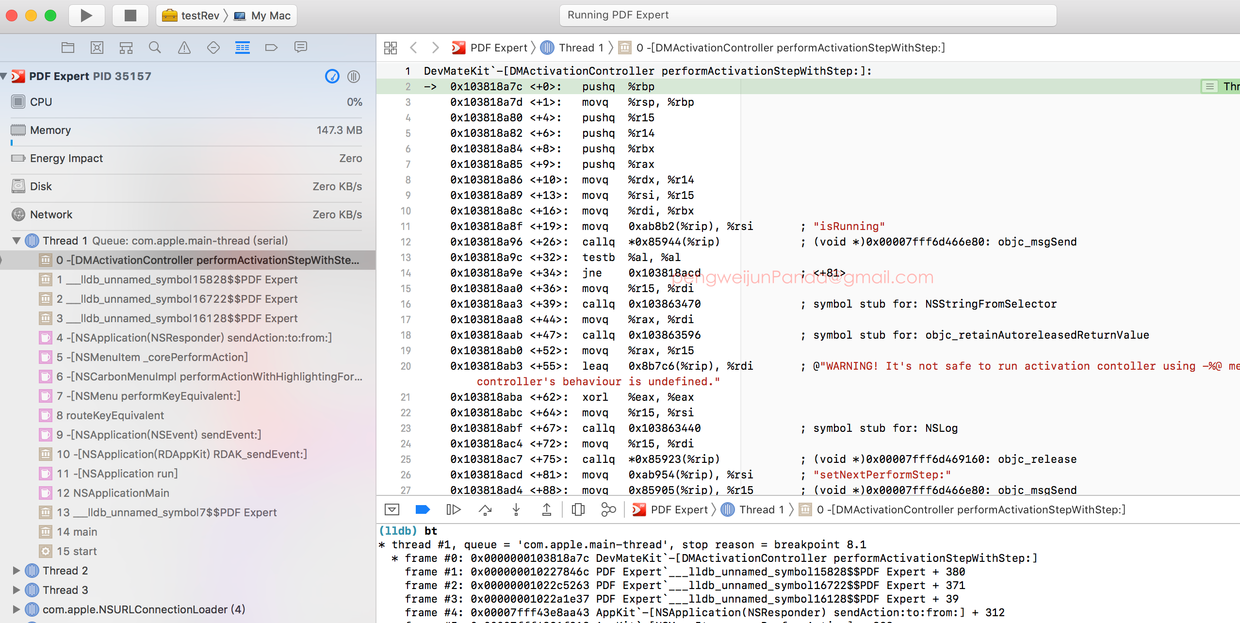Continue program execution
Image resolution: width=1240 pixels, height=623 pixels.
tap(453, 509)
